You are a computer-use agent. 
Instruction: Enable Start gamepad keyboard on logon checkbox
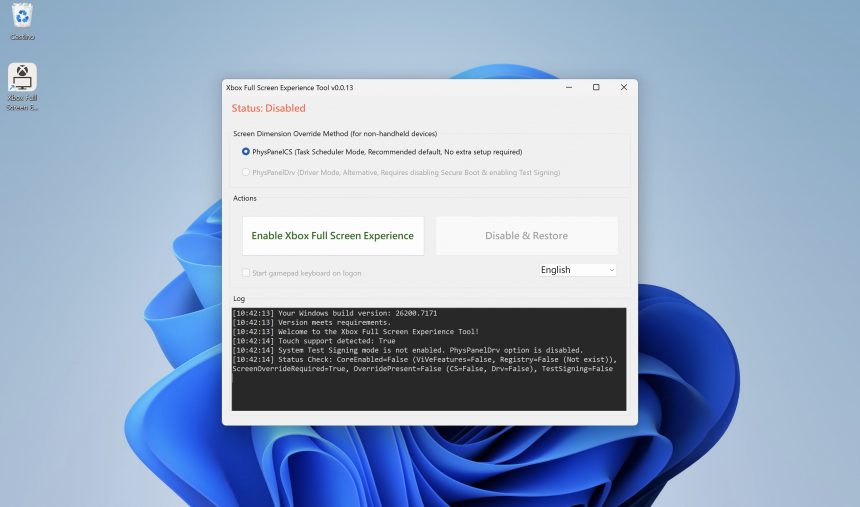point(246,273)
